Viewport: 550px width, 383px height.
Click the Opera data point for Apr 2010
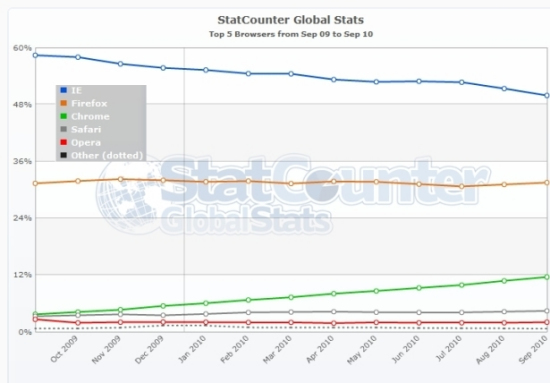334,323
